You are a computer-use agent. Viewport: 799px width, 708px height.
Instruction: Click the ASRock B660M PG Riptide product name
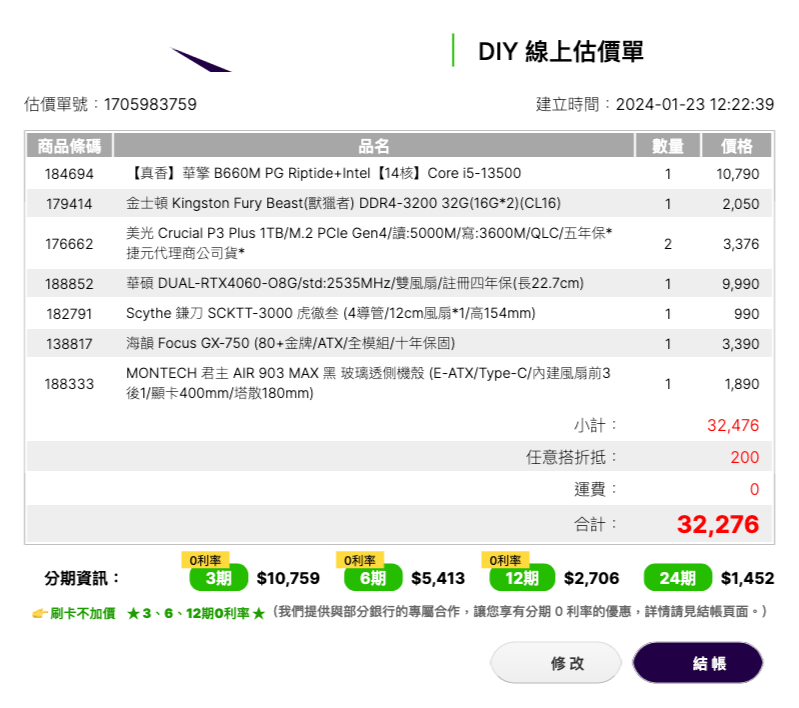pos(324,174)
